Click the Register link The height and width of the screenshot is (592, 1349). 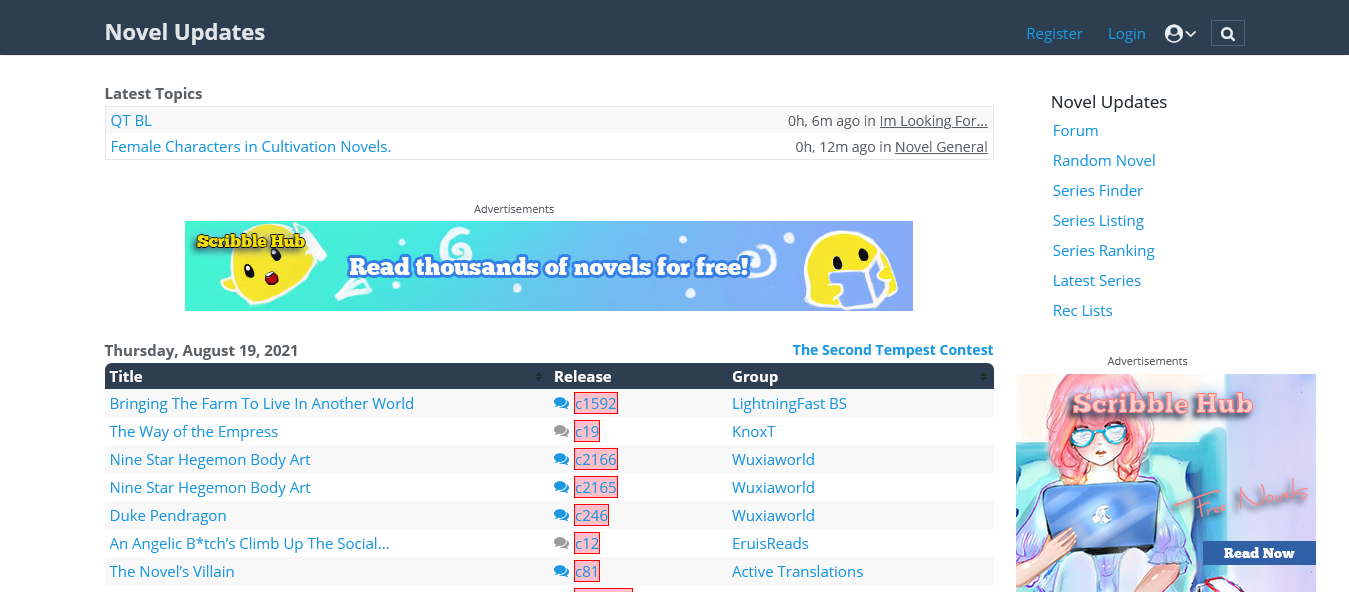coord(1054,34)
